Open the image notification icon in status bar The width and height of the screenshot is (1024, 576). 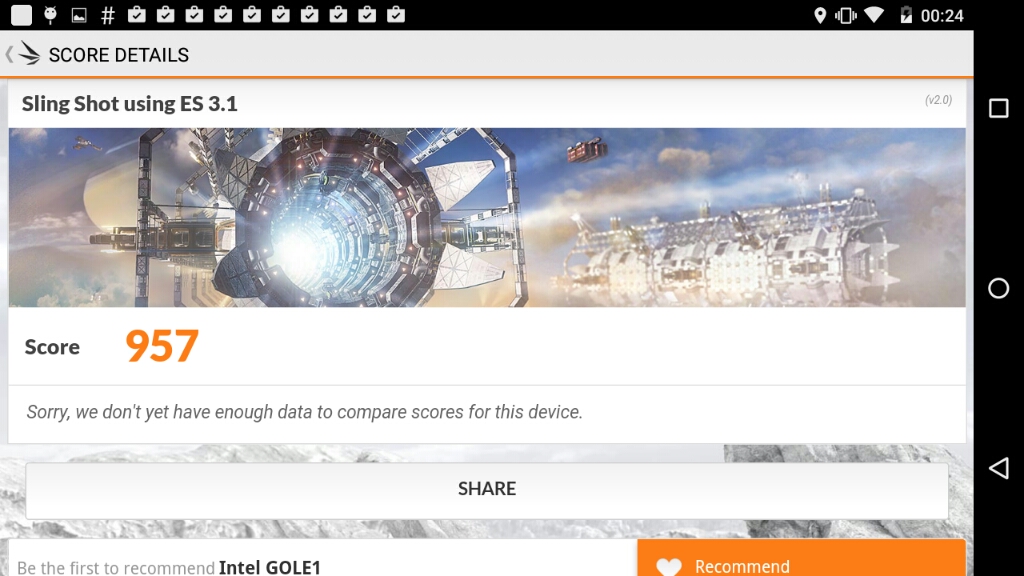[x=79, y=16]
